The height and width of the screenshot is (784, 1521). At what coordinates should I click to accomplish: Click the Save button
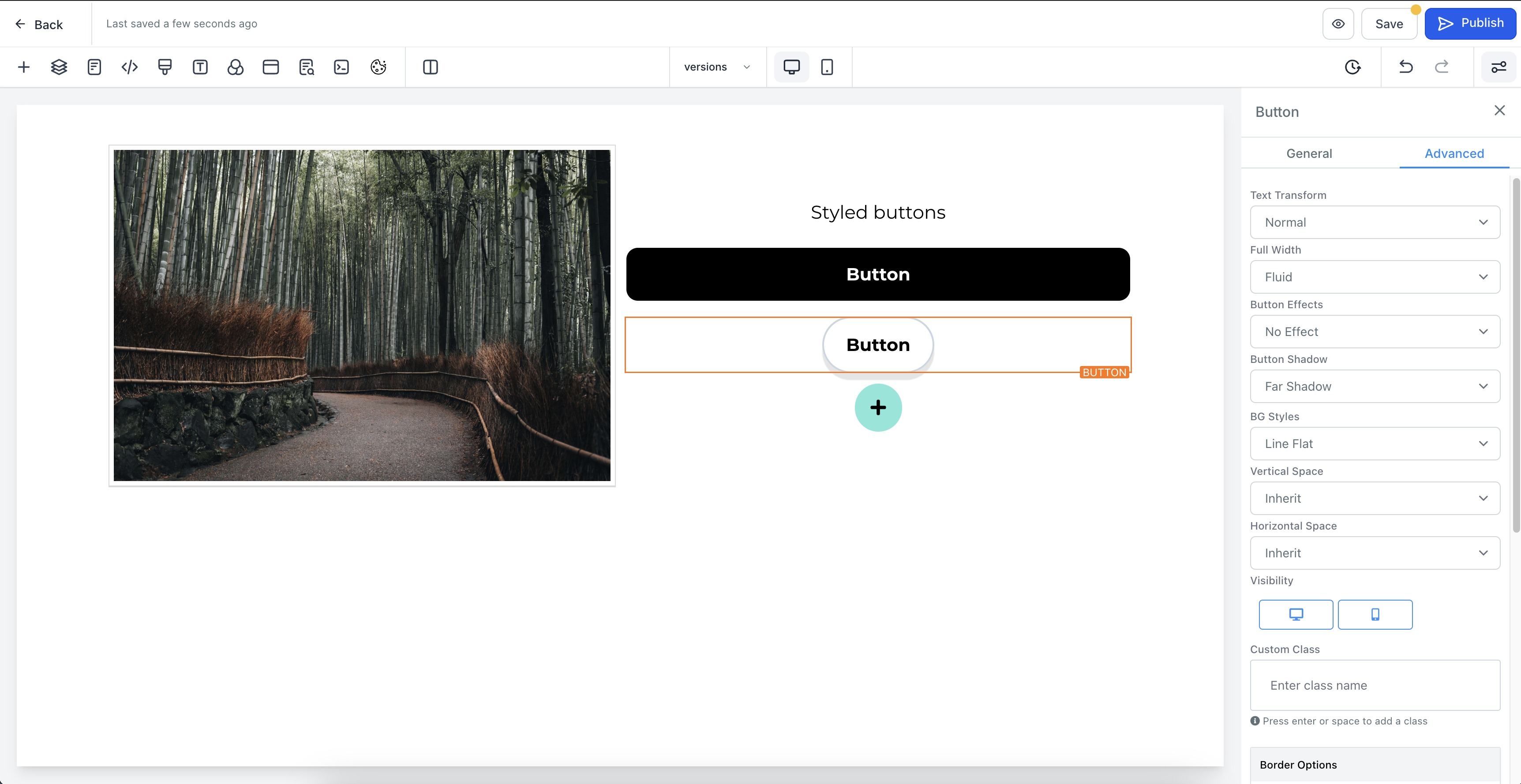1389,24
